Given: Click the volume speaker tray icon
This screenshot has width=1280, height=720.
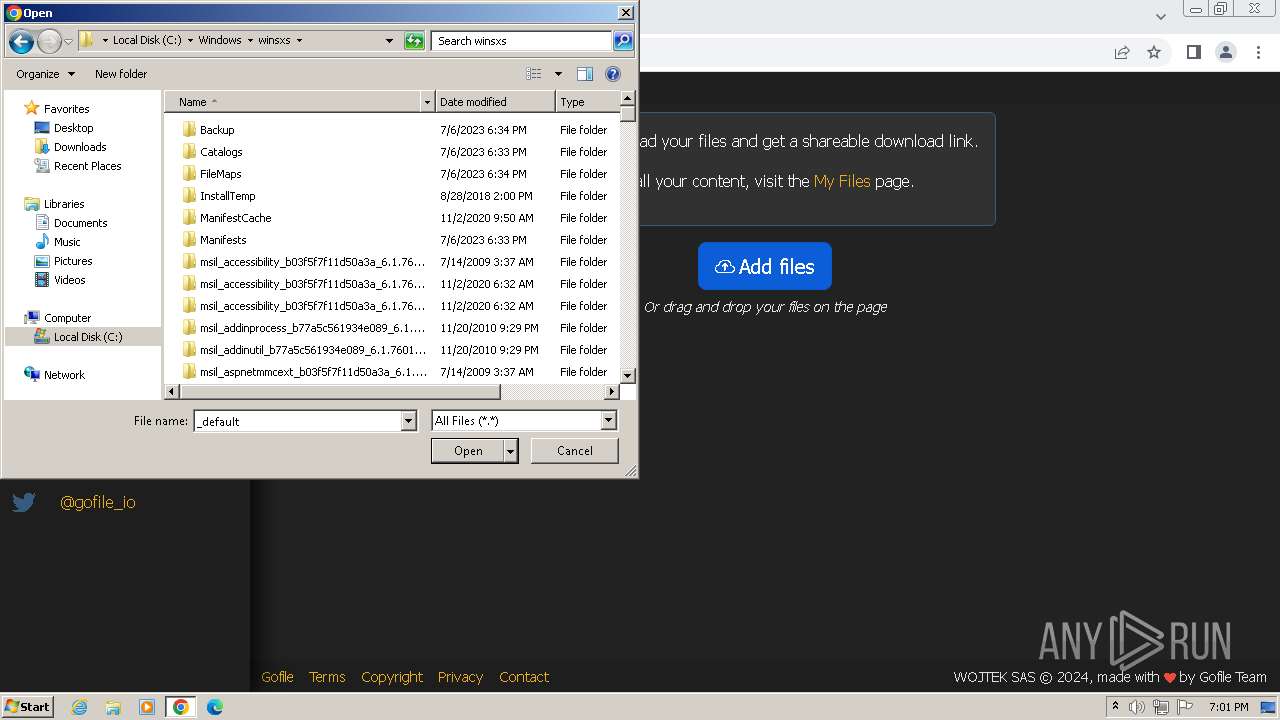Looking at the screenshot, I should click(x=1137, y=707).
